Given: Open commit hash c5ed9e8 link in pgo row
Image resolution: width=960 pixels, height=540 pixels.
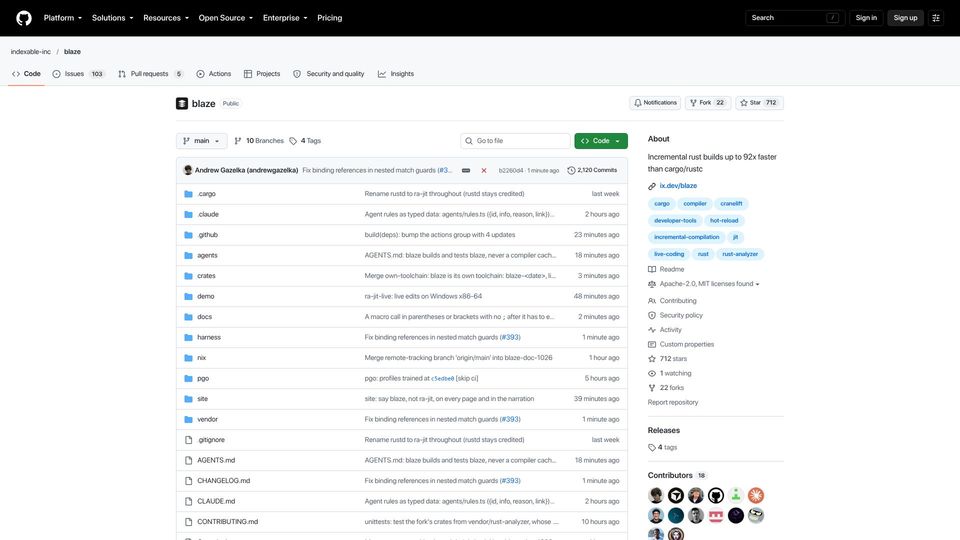Looking at the screenshot, I should [443, 378].
